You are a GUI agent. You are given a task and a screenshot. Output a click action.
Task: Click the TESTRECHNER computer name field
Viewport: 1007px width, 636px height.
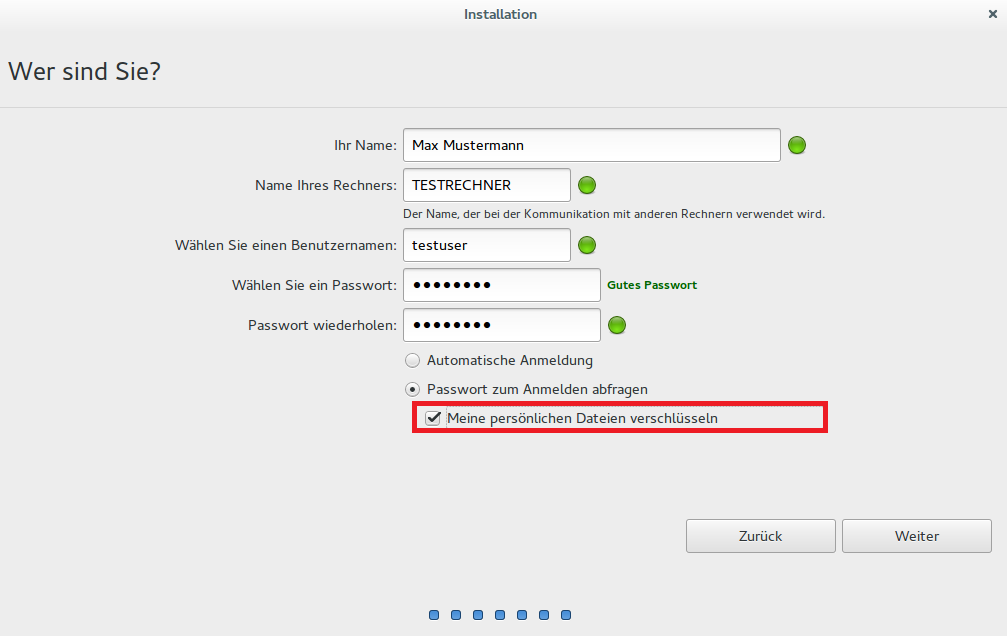coord(486,185)
